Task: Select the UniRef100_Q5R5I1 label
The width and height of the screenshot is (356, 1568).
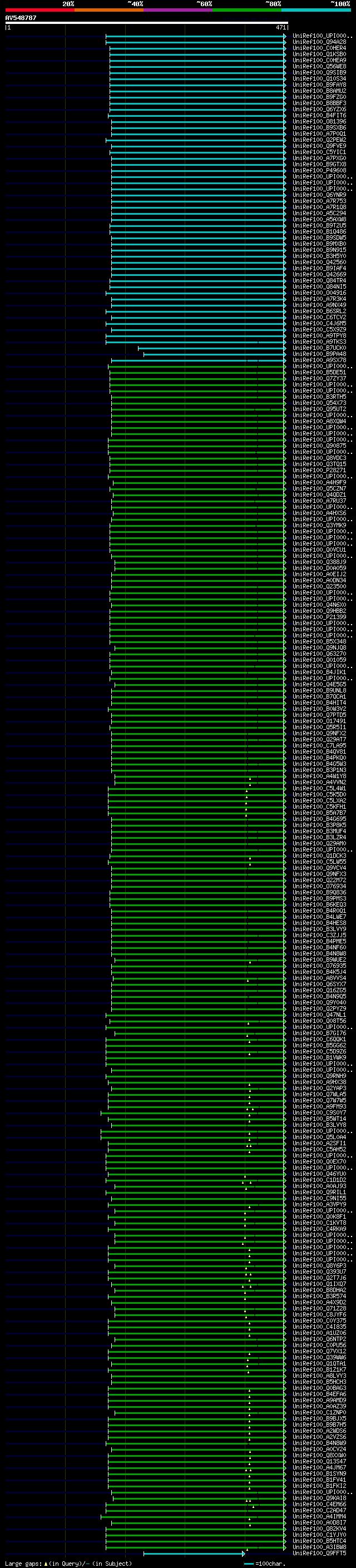Action: [x=319, y=727]
